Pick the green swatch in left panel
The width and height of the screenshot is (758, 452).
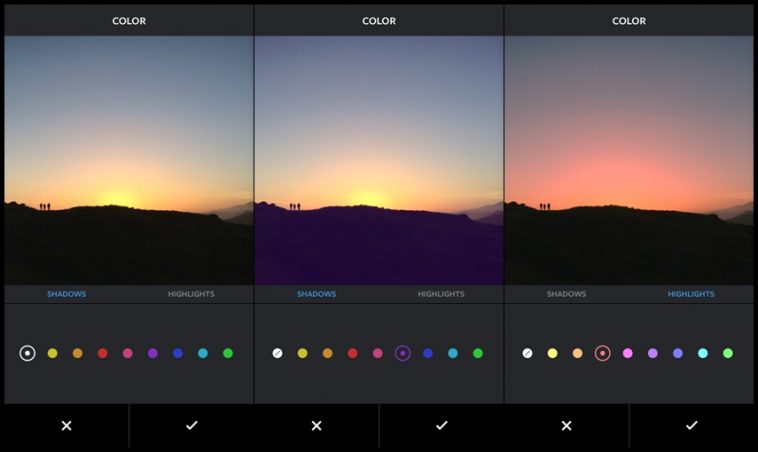pyautogui.click(x=227, y=353)
